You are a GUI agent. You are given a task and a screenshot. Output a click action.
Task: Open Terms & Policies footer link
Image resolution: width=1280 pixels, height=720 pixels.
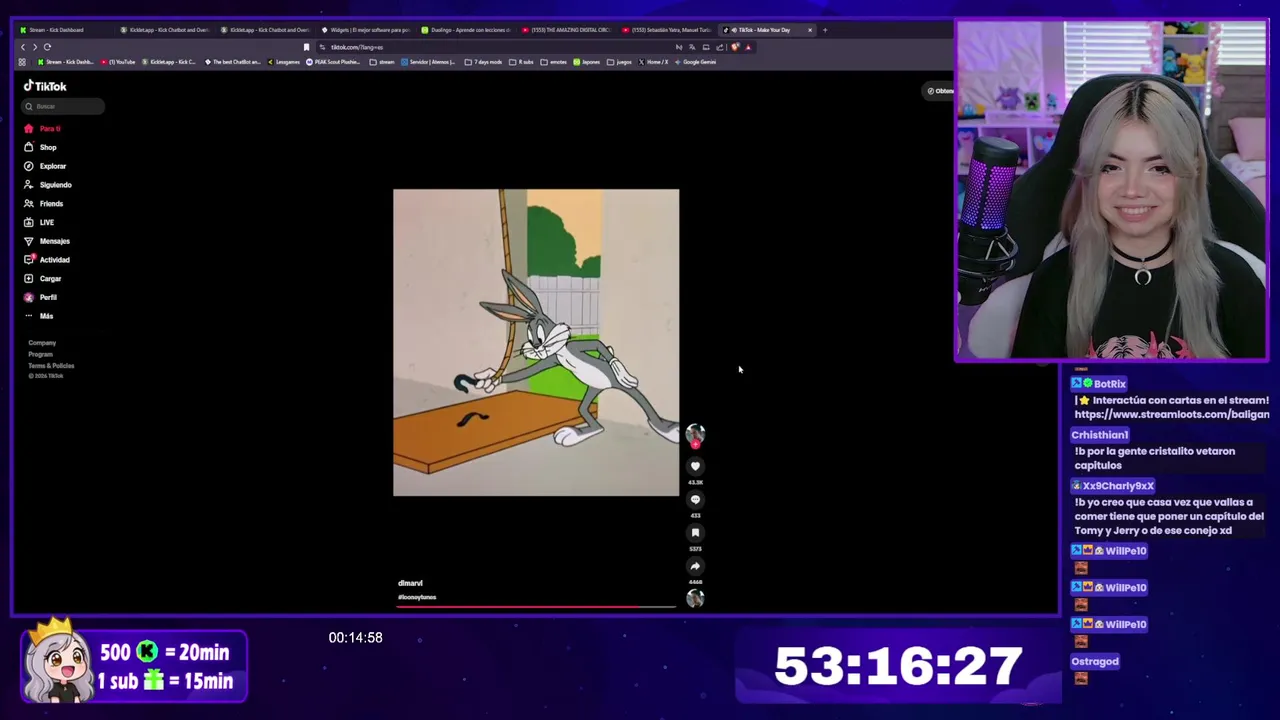pos(51,365)
